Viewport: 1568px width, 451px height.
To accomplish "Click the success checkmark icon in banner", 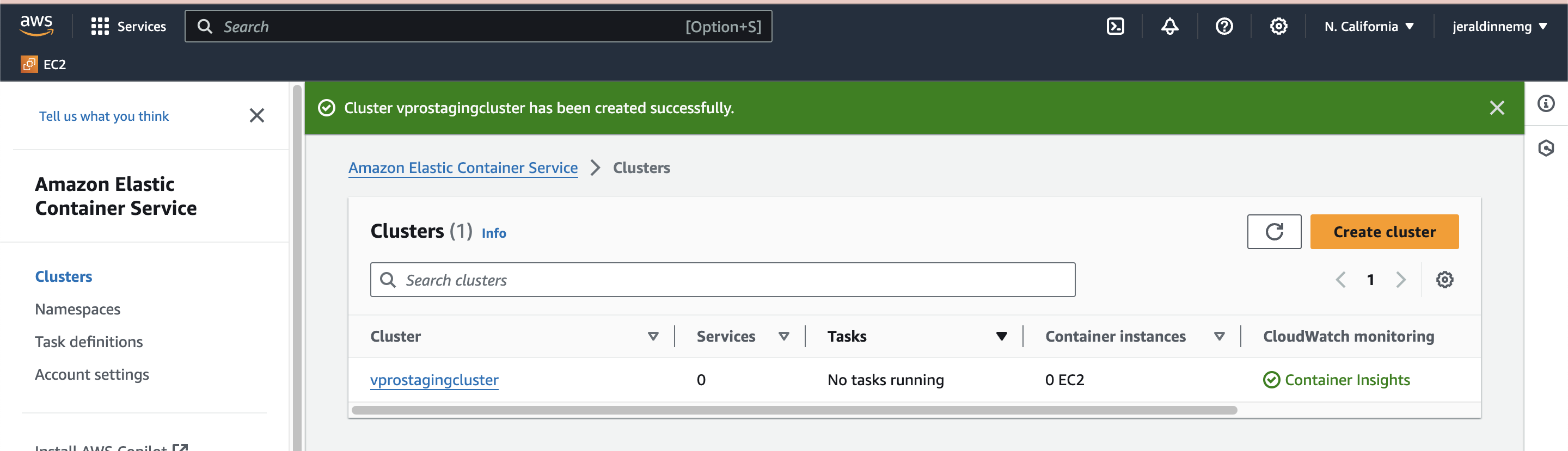I will pyautogui.click(x=327, y=108).
